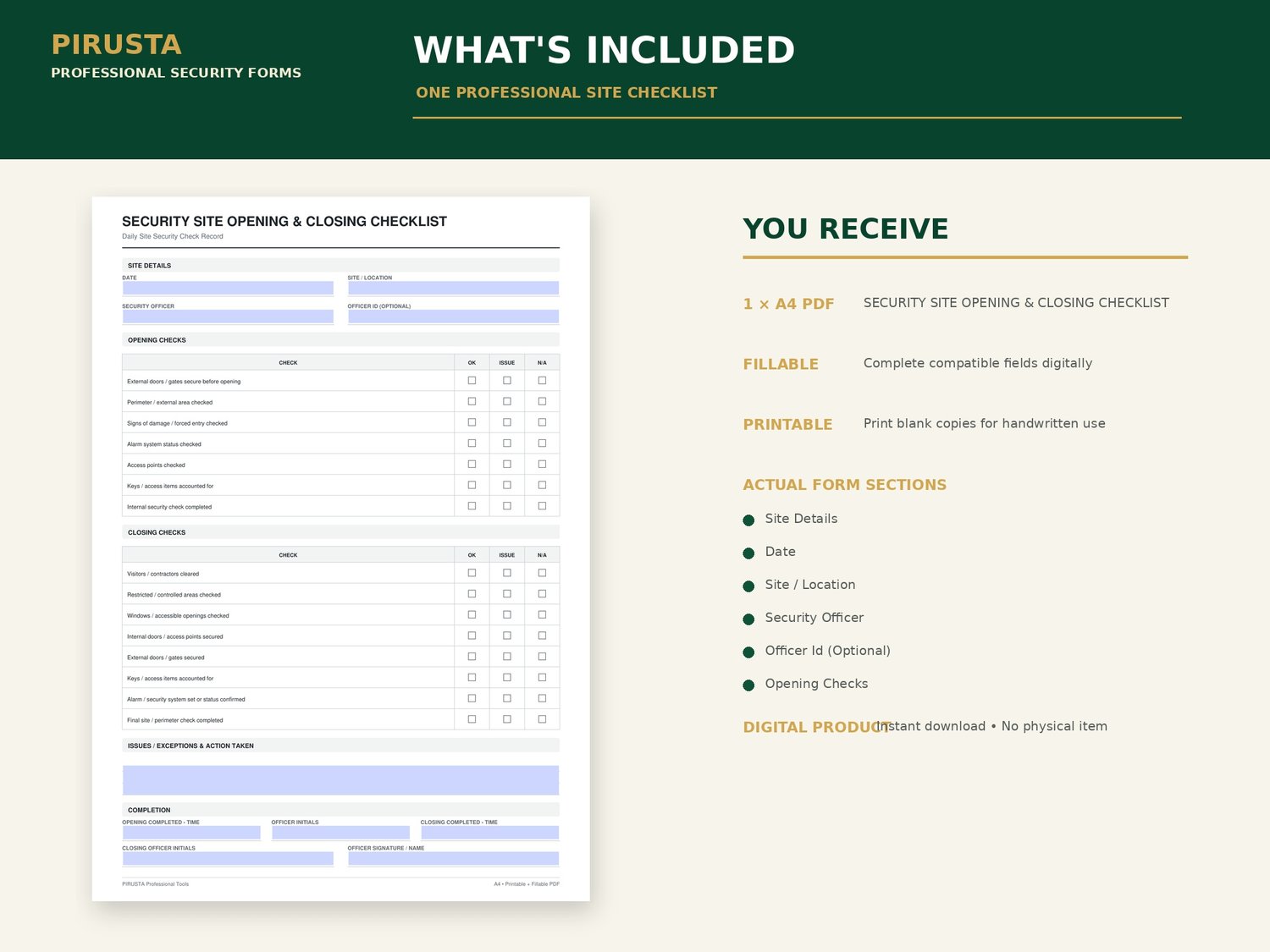
Task: Check OK for External doors / gates secured
Action: (x=472, y=657)
